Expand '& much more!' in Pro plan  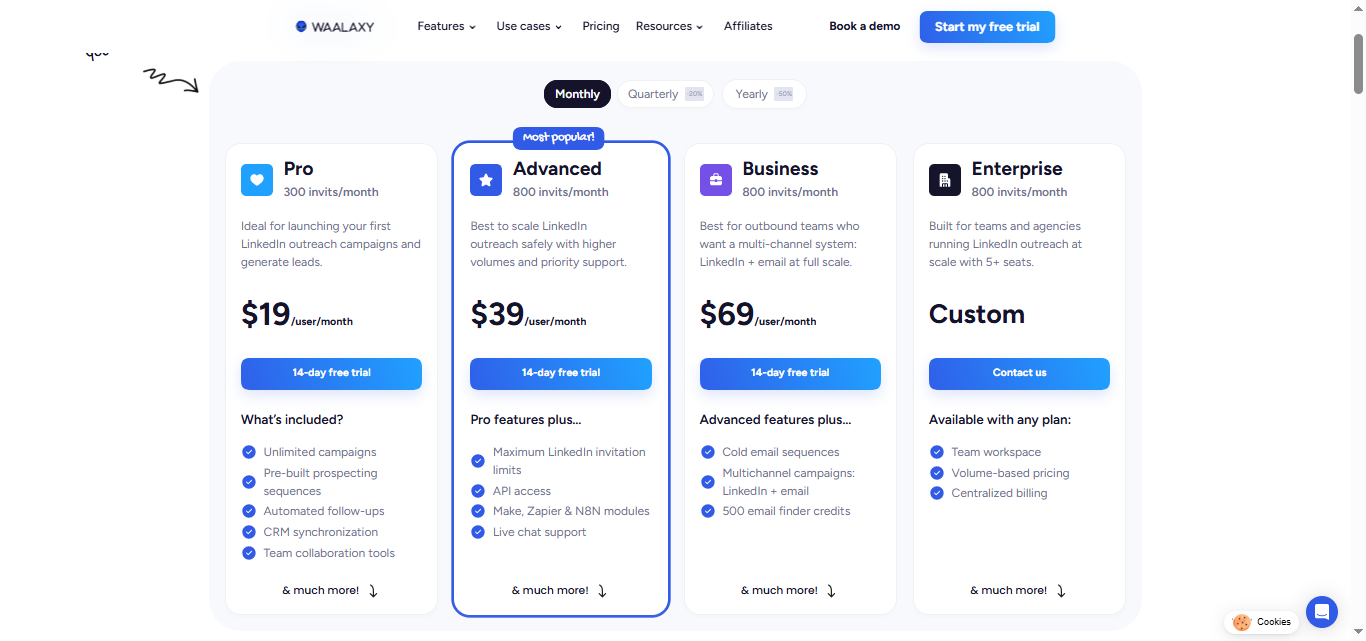coord(330,591)
